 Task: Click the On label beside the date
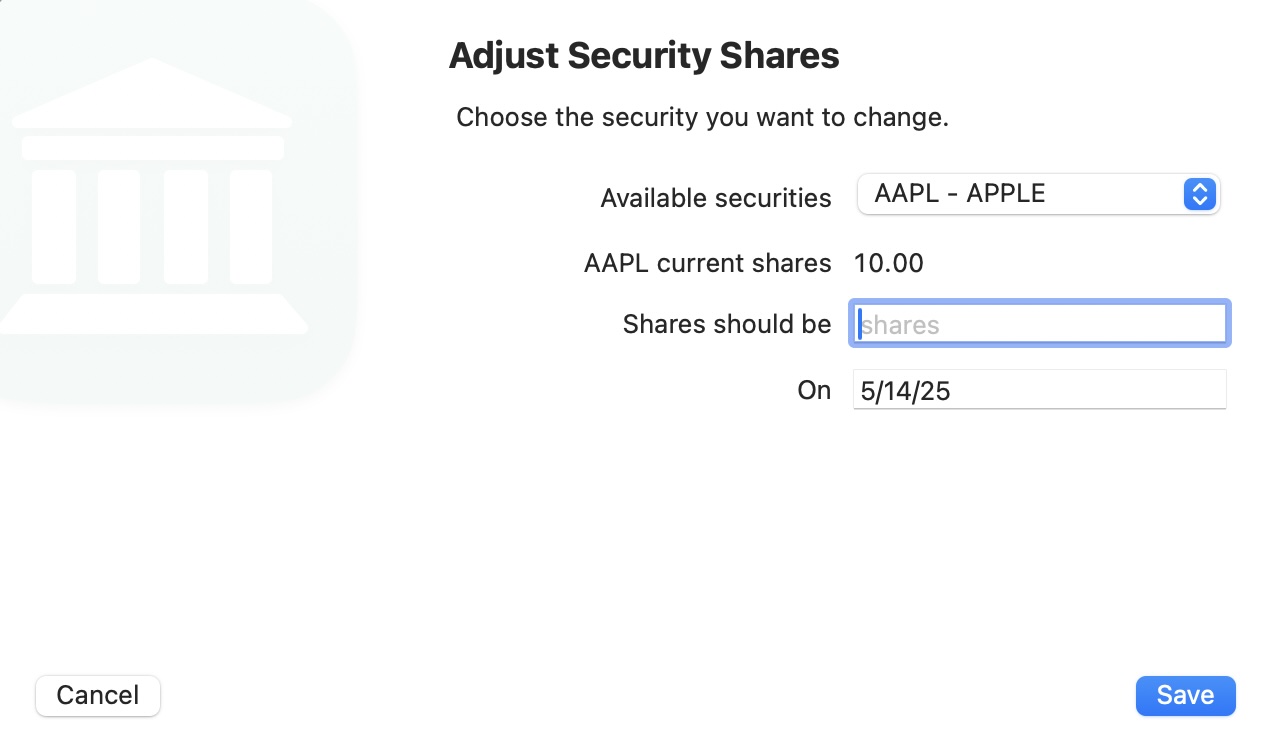pyautogui.click(x=814, y=390)
